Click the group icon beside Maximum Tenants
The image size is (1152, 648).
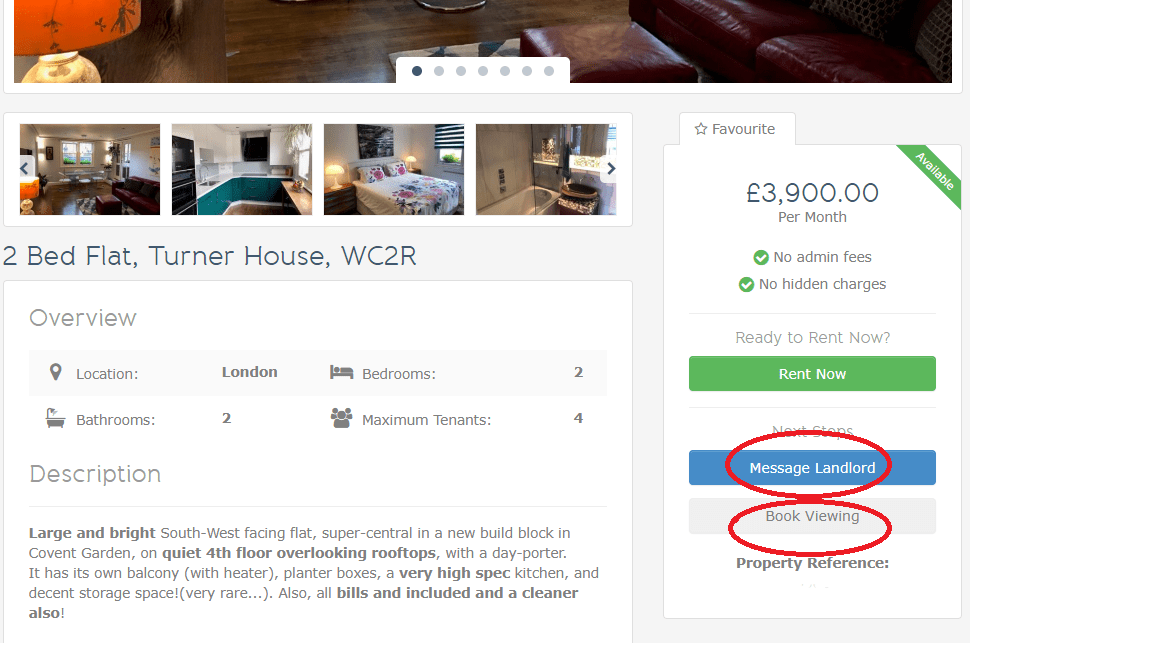340,418
